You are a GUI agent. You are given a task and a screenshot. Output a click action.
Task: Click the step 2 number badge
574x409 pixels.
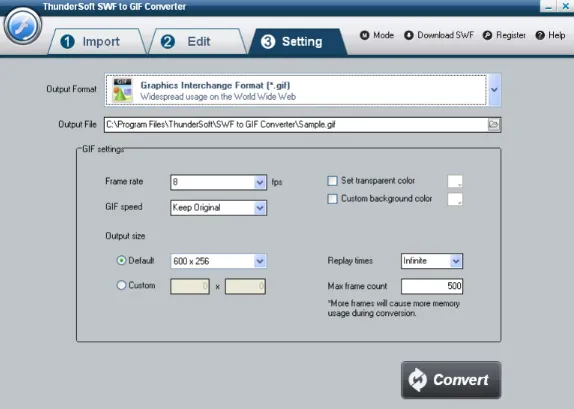click(168, 42)
